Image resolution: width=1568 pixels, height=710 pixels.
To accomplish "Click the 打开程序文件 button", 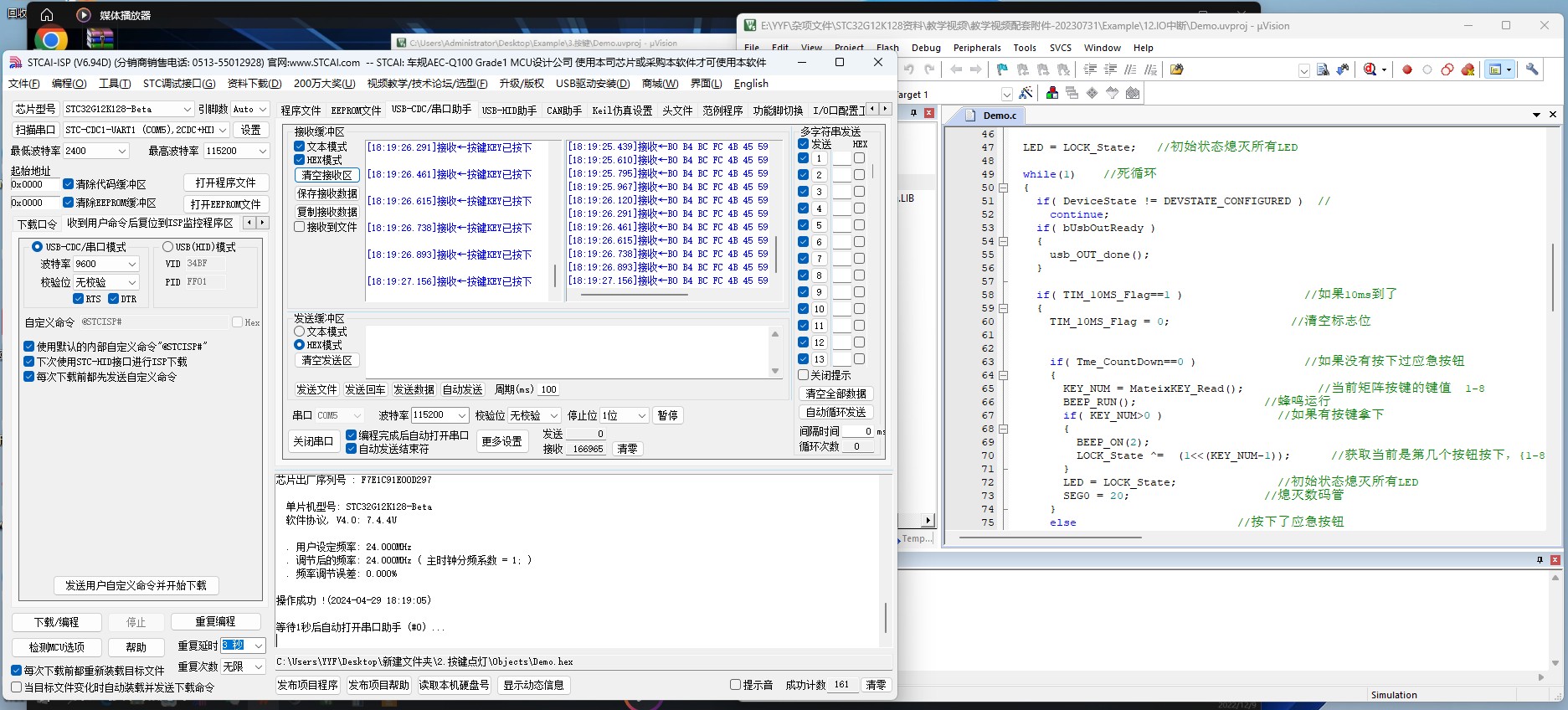I will pos(226,183).
